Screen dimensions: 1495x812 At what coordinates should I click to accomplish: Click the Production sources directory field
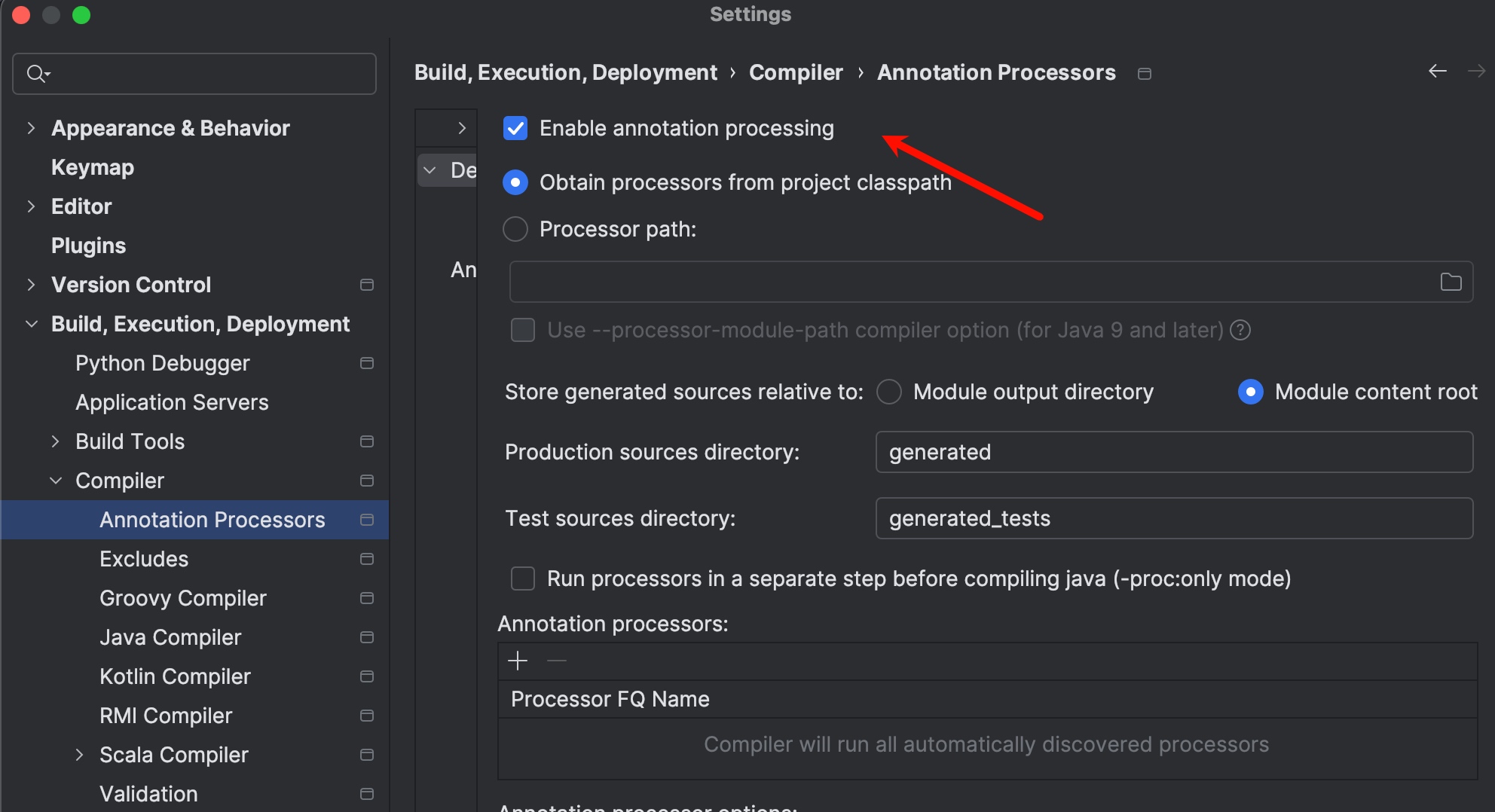(x=1174, y=452)
